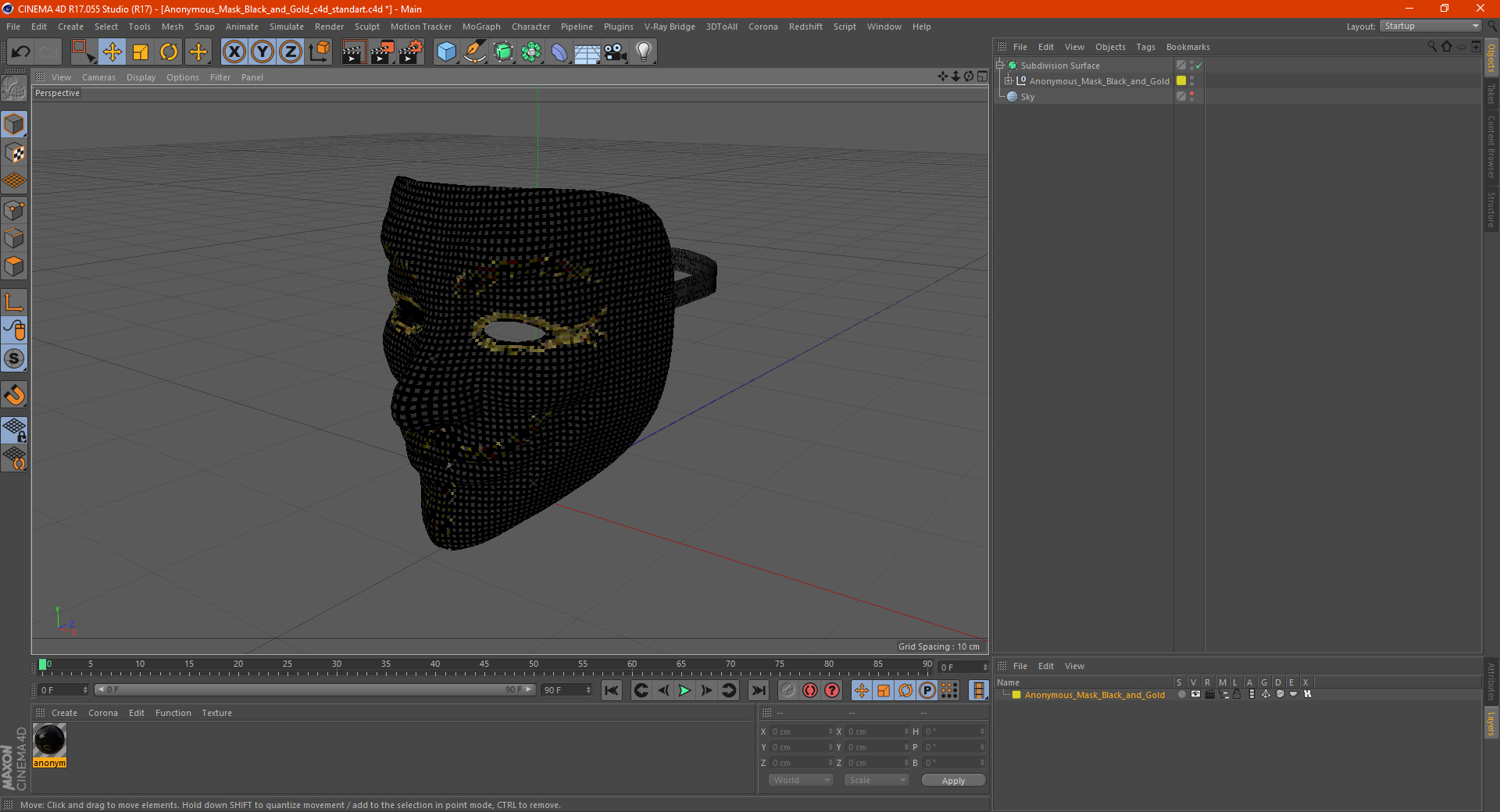Click the Bend deformer icon
1500x812 pixels.
point(559,52)
